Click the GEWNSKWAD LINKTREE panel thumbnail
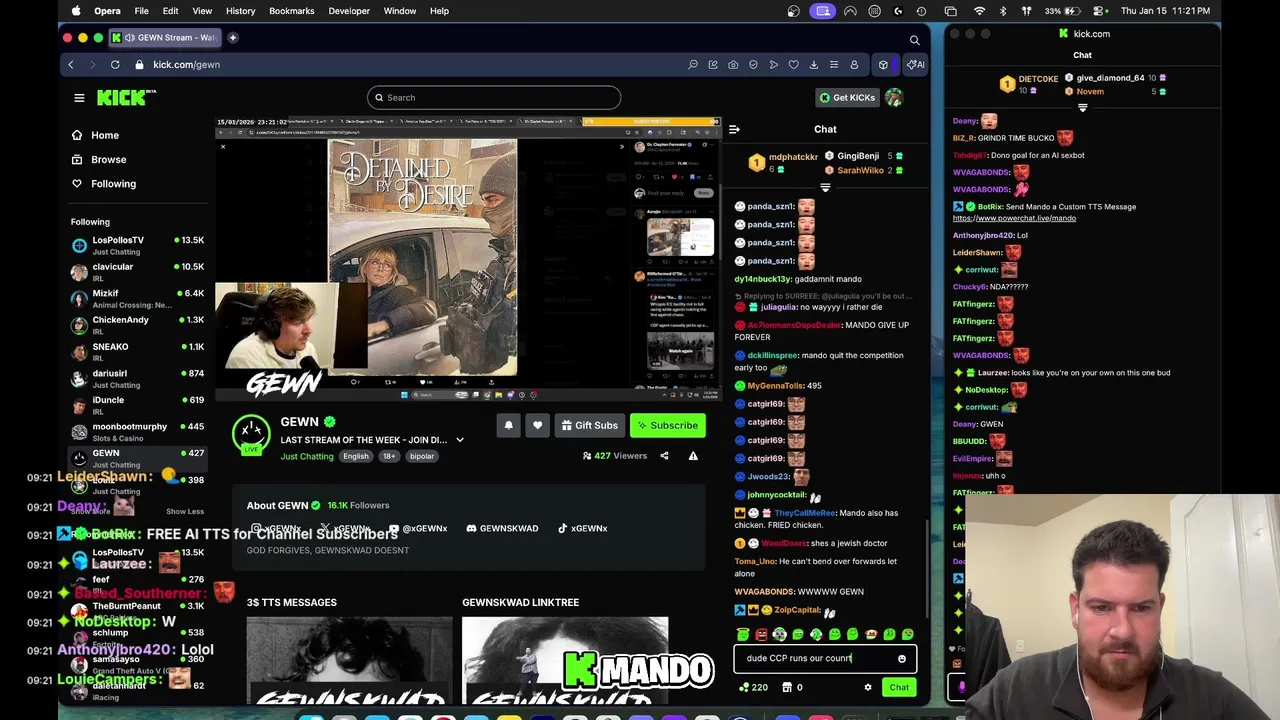Screen dimensions: 1280x720 [565, 661]
